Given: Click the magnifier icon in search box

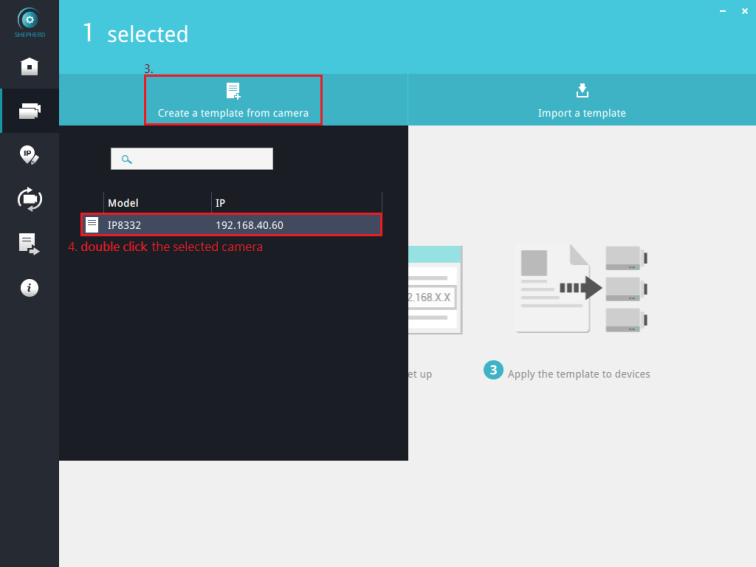Looking at the screenshot, I should point(126,159).
